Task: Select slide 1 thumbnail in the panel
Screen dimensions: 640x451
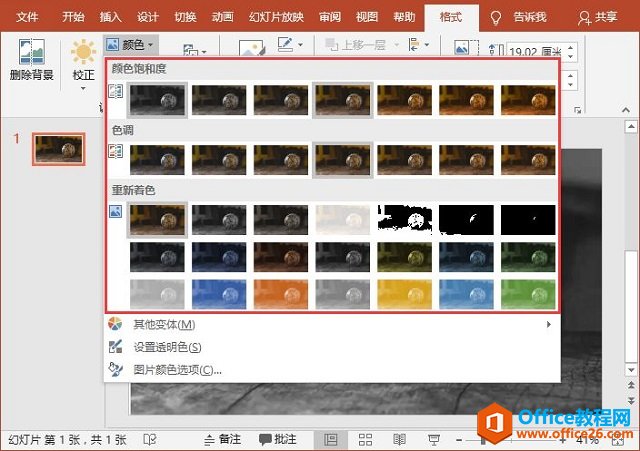Action: [x=59, y=148]
